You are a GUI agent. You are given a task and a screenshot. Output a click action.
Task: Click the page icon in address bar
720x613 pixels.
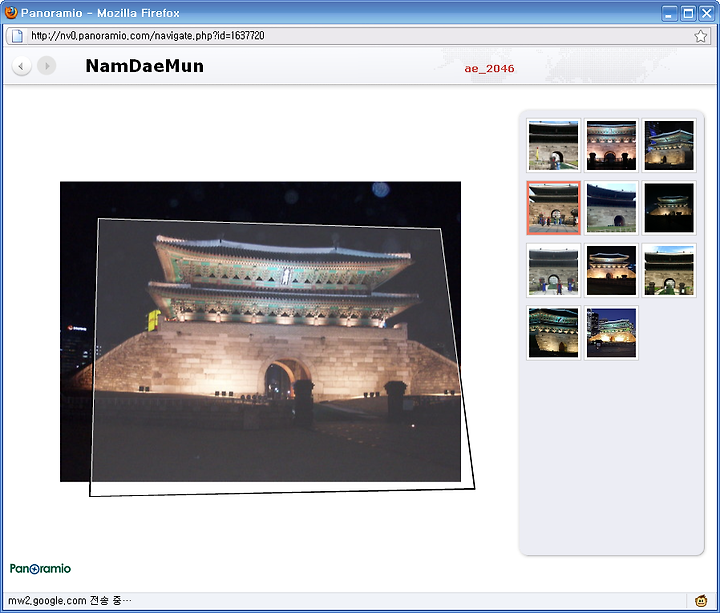click(x=17, y=36)
